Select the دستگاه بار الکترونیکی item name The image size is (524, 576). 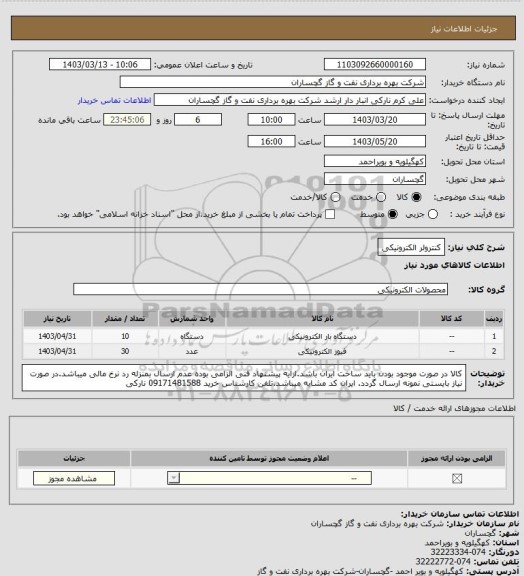tap(322, 336)
